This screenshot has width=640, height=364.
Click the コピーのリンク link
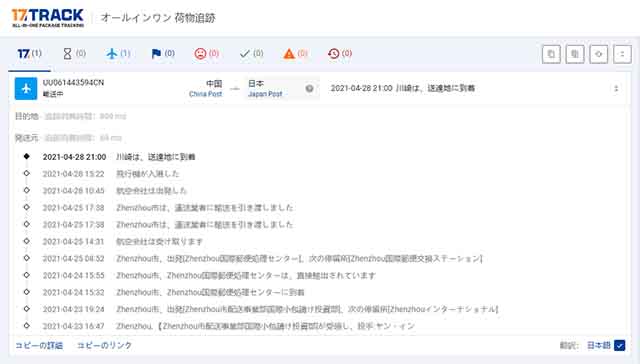104,345
